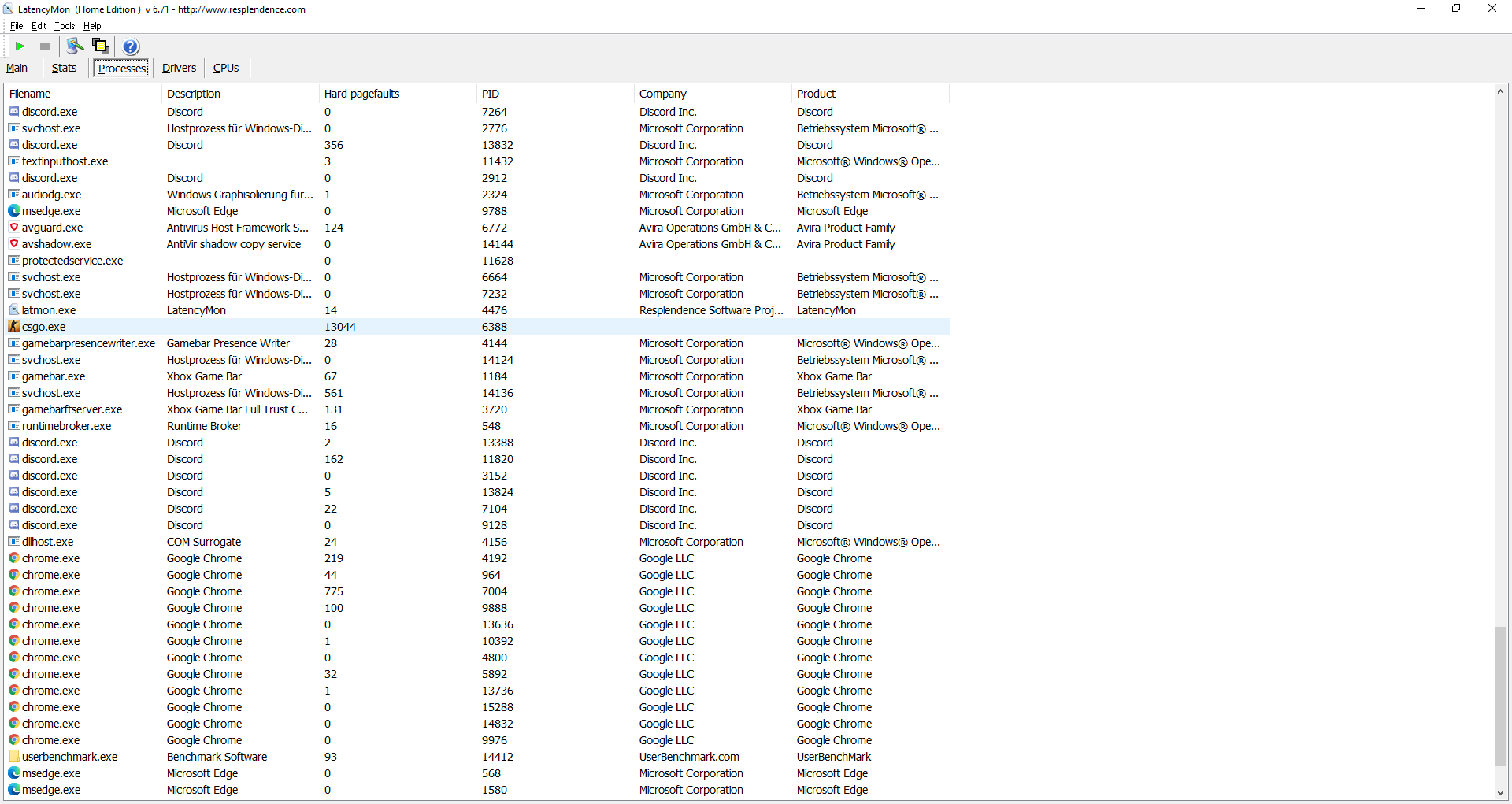The height and width of the screenshot is (804, 1512).
Task: Click the Benchmark Software description
Action: [x=217, y=757]
